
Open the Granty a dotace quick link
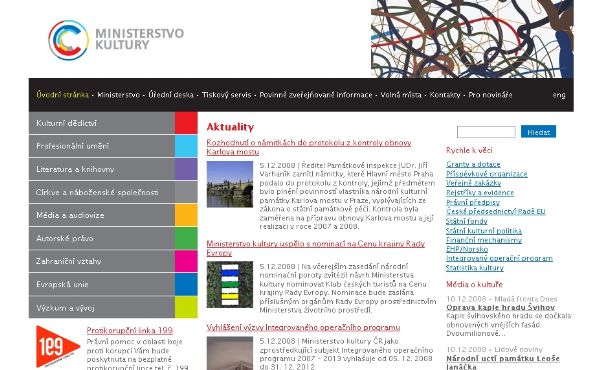(473, 164)
